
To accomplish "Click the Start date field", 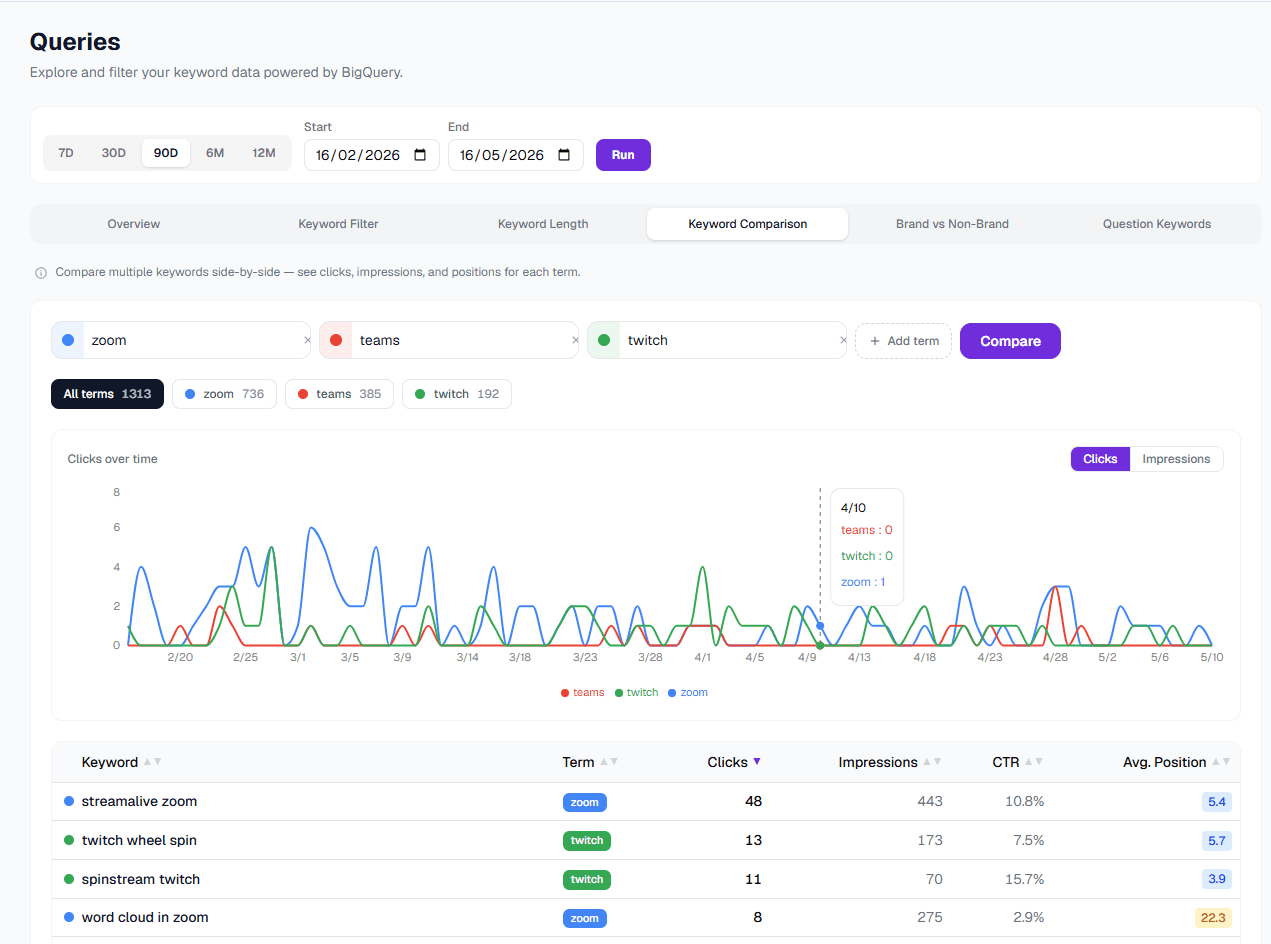I will tap(372, 155).
